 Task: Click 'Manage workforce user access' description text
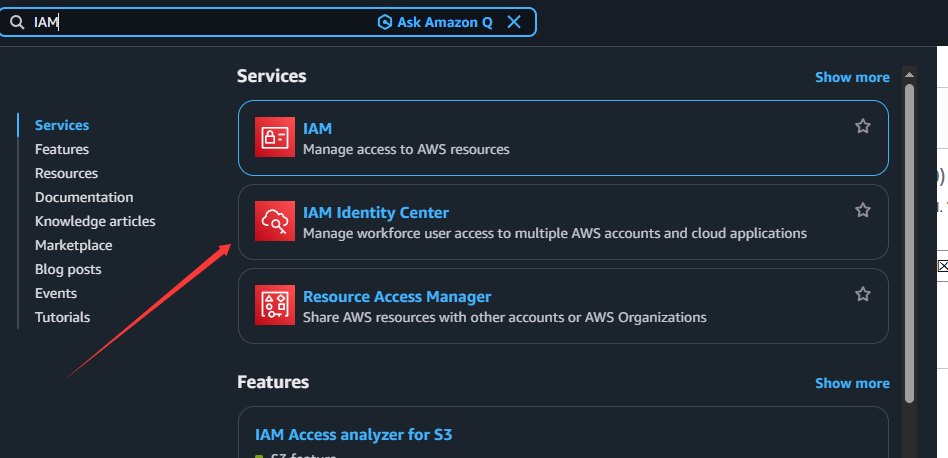555,233
